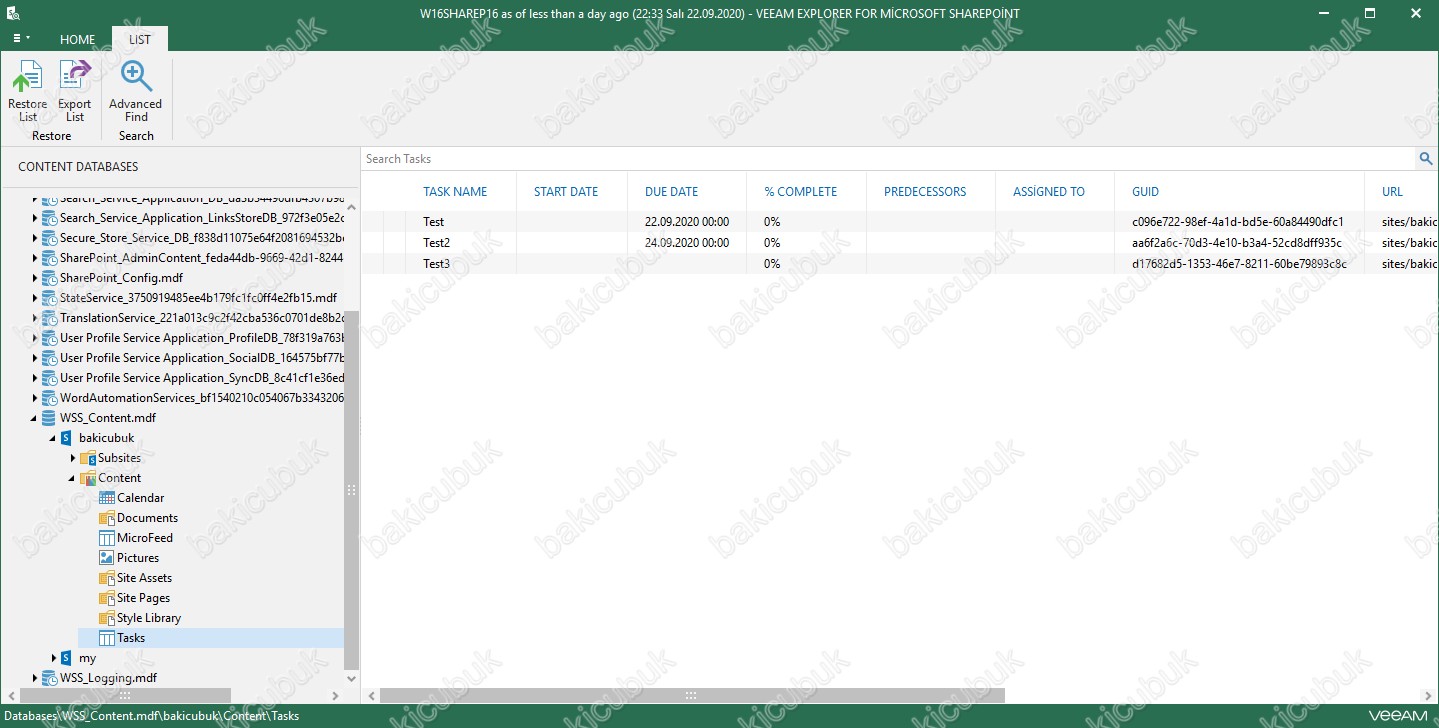The width and height of the screenshot is (1439, 728).
Task: Select the Documents tree item
Action: click(x=147, y=518)
